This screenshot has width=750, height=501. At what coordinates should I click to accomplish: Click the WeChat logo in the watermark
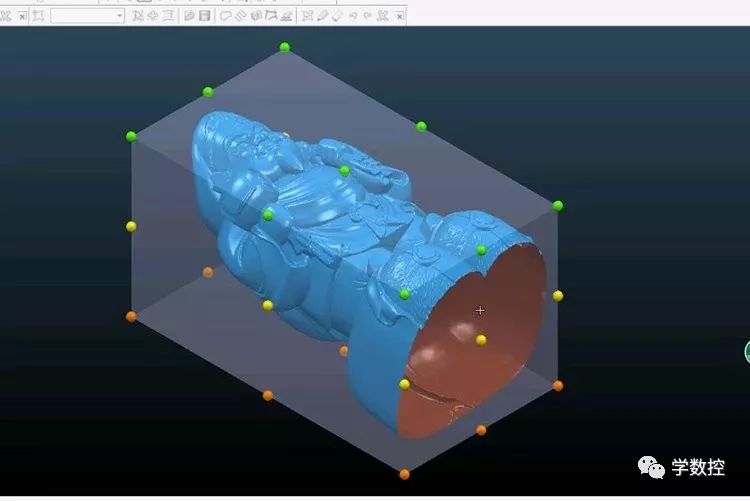(x=652, y=466)
